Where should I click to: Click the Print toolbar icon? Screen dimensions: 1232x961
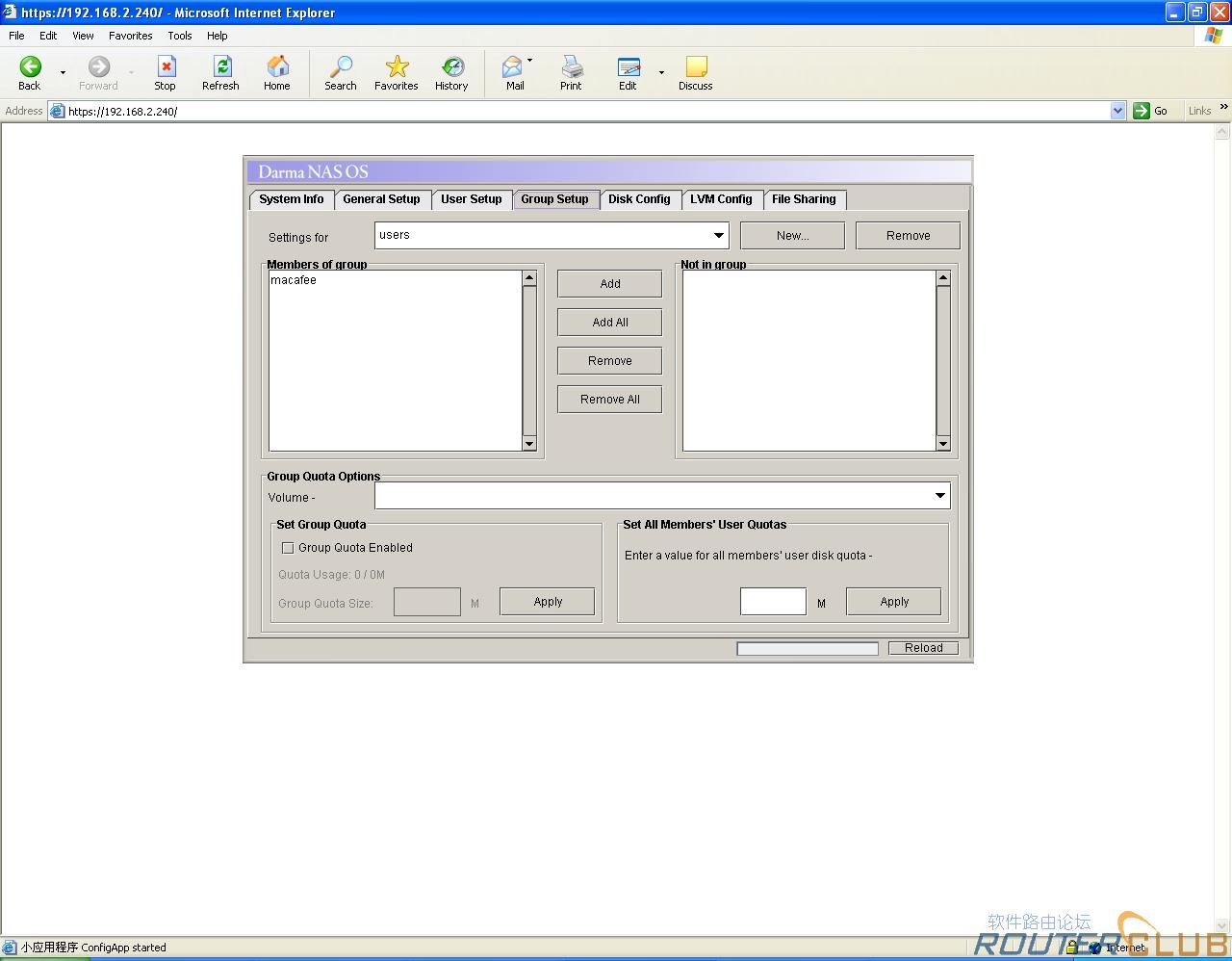tap(572, 66)
